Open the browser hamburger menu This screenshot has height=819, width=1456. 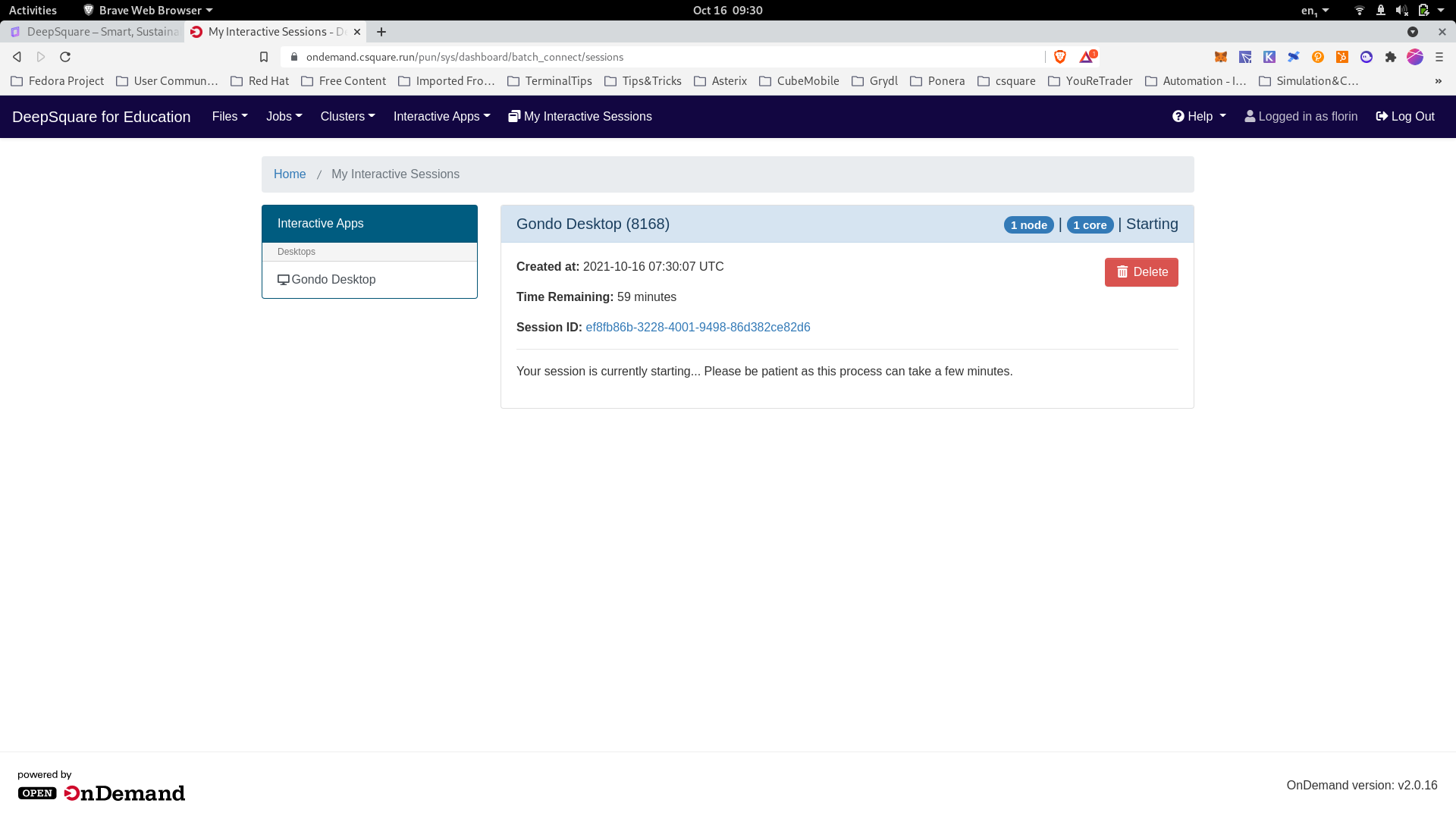click(1439, 57)
